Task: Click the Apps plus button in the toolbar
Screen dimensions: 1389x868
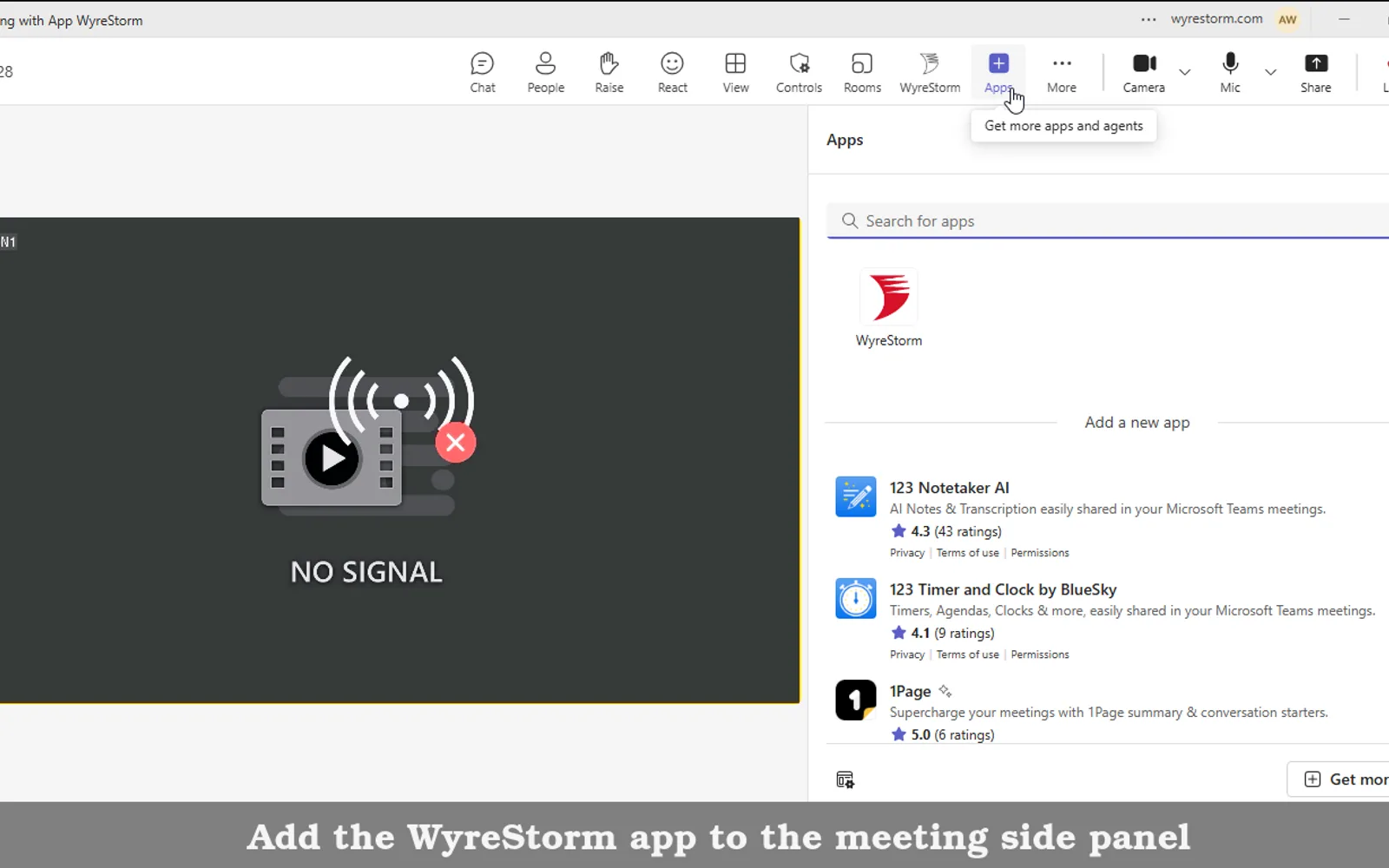Action: tap(998, 73)
